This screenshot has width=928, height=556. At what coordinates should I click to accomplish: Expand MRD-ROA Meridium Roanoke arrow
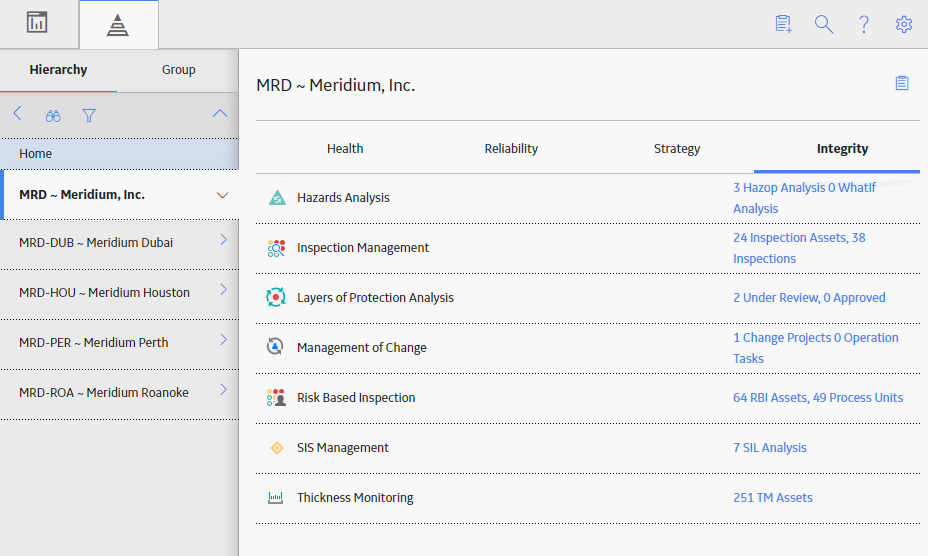coord(223,389)
